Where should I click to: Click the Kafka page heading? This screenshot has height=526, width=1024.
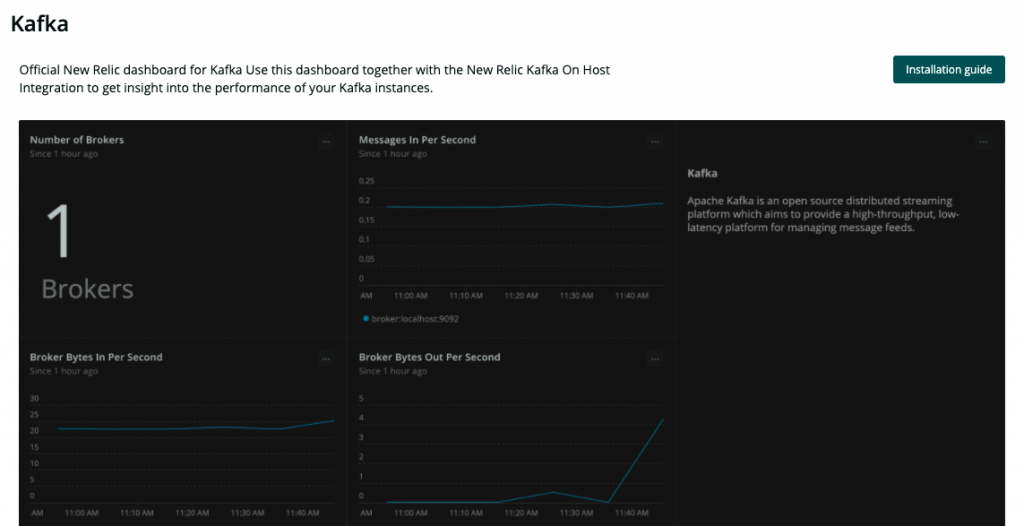click(x=39, y=24)
